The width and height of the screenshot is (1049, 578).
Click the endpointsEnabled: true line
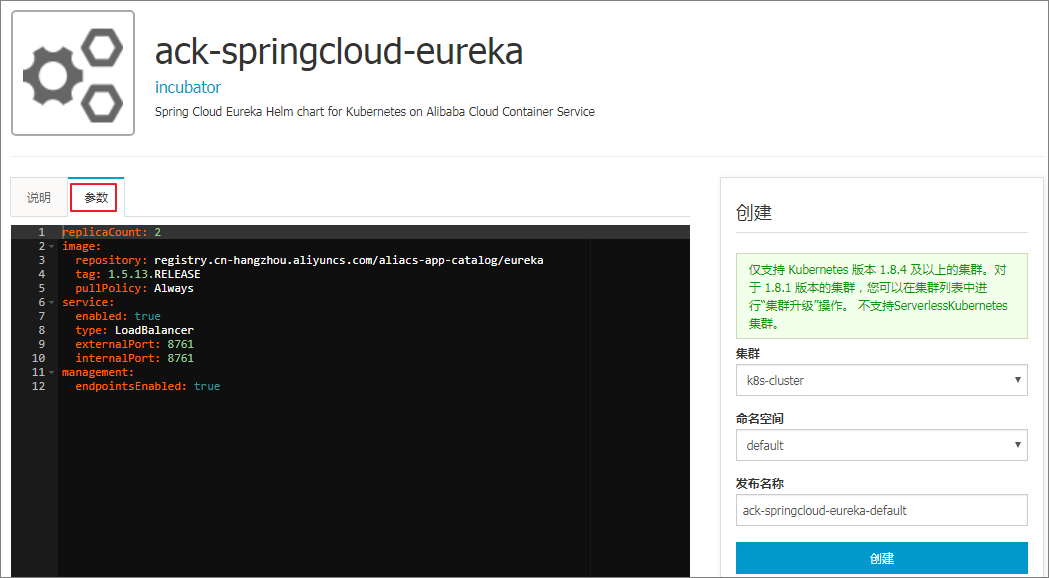[x=148, y=387]
